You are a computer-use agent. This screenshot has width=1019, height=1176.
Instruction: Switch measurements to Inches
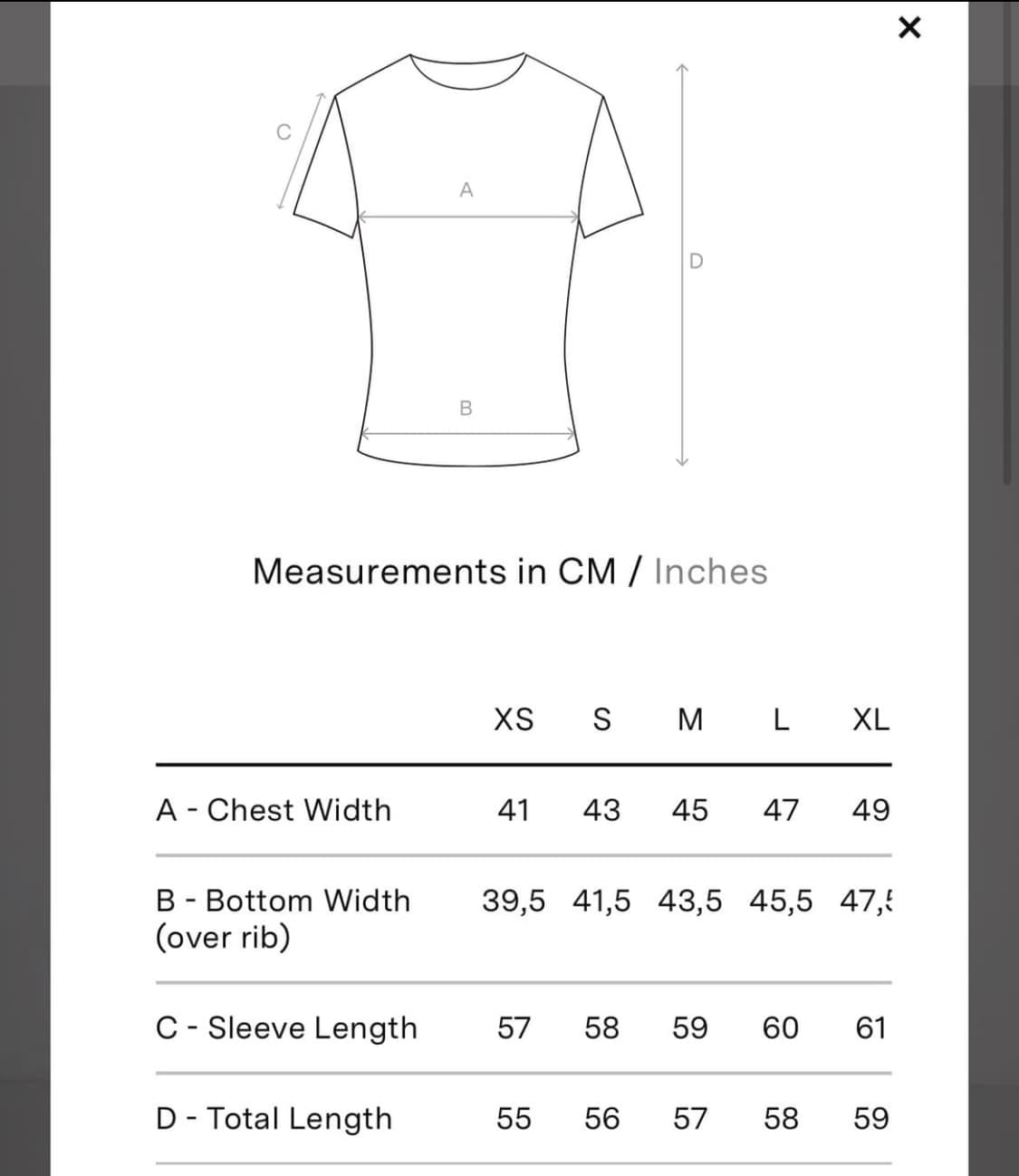pyautogui.click(x=710, y=572)
